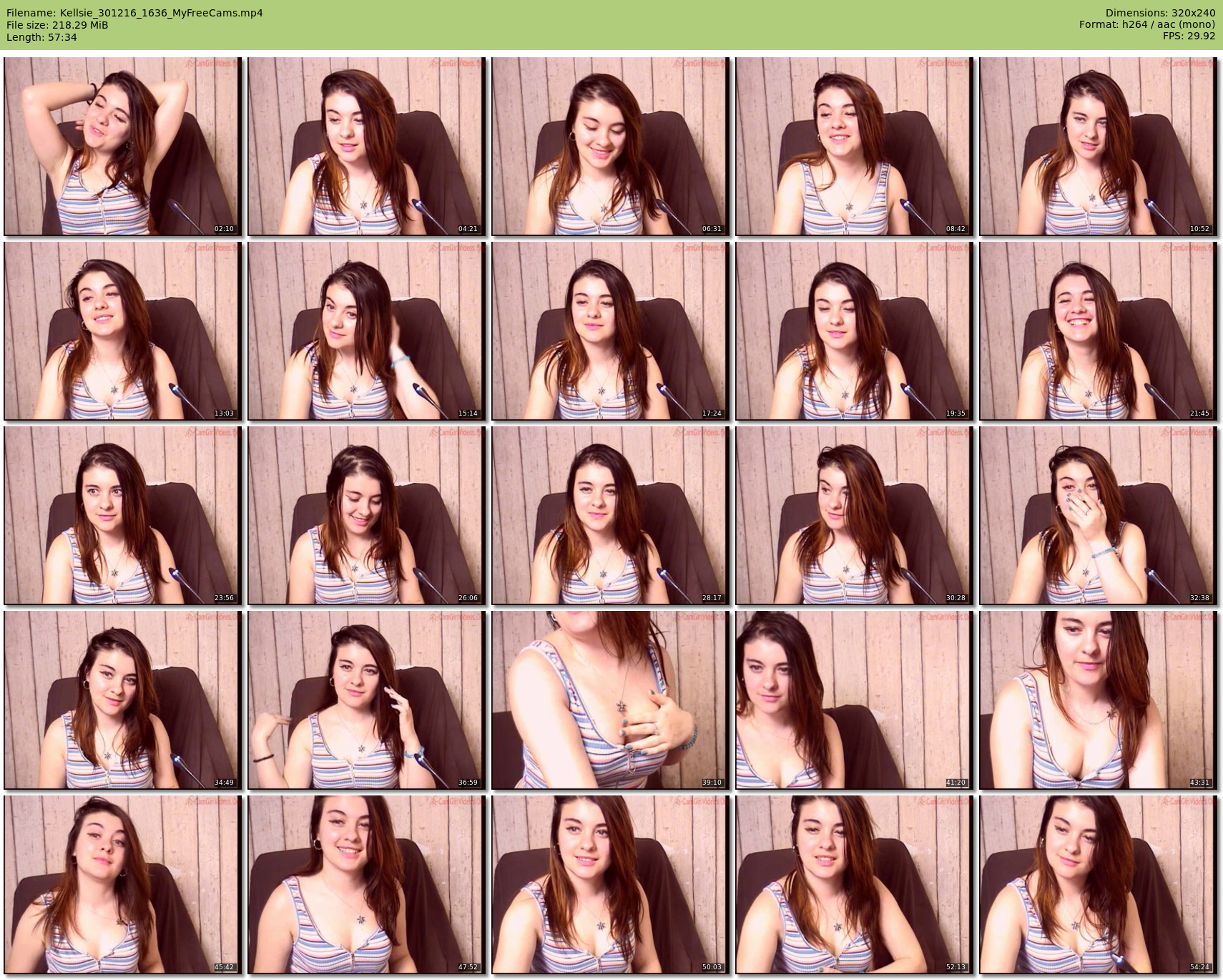This screenshot has height=980, width=1223.
Task: Select the frame marked 04:21
Action: pos(367,146)
